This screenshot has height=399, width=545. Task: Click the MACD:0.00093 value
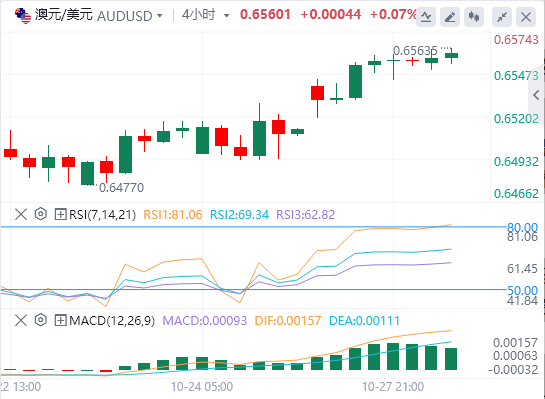(205, 320)
